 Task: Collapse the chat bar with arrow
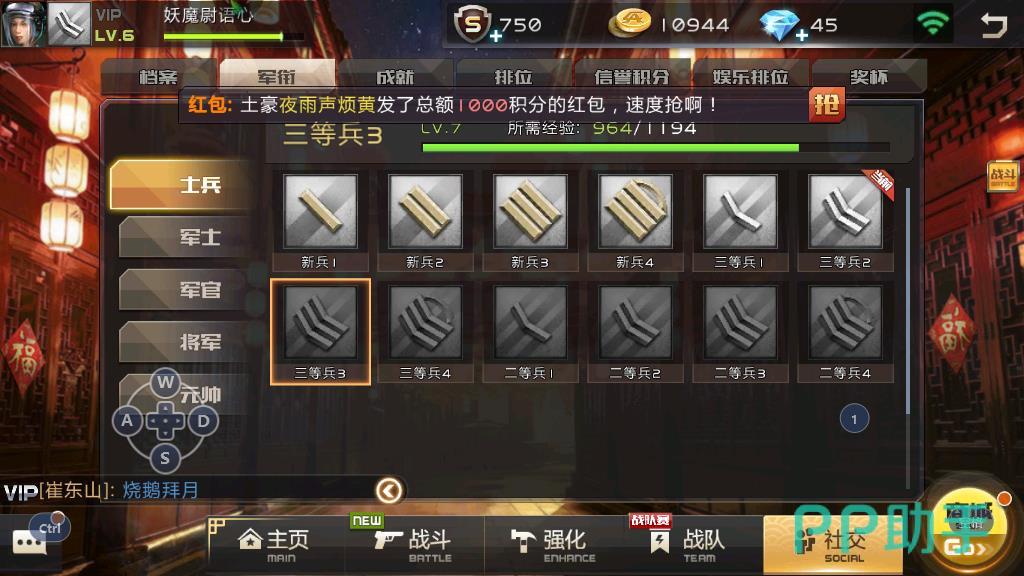coord(389,490)
